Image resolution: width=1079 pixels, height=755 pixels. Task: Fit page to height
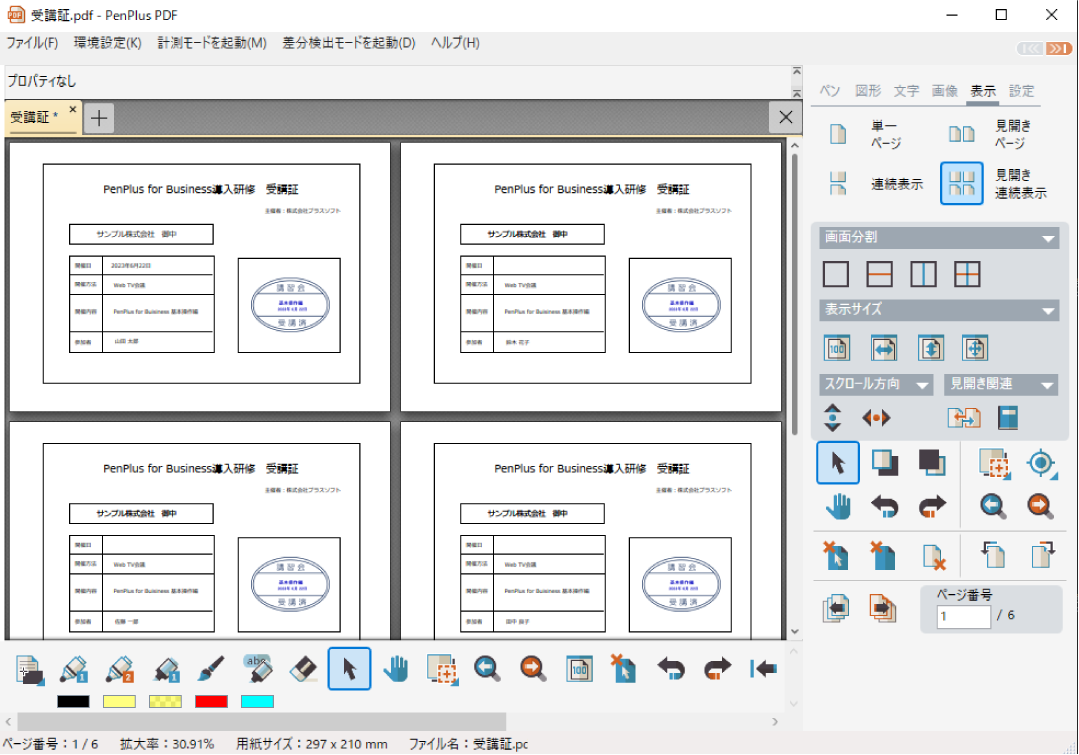click(930, 348)
